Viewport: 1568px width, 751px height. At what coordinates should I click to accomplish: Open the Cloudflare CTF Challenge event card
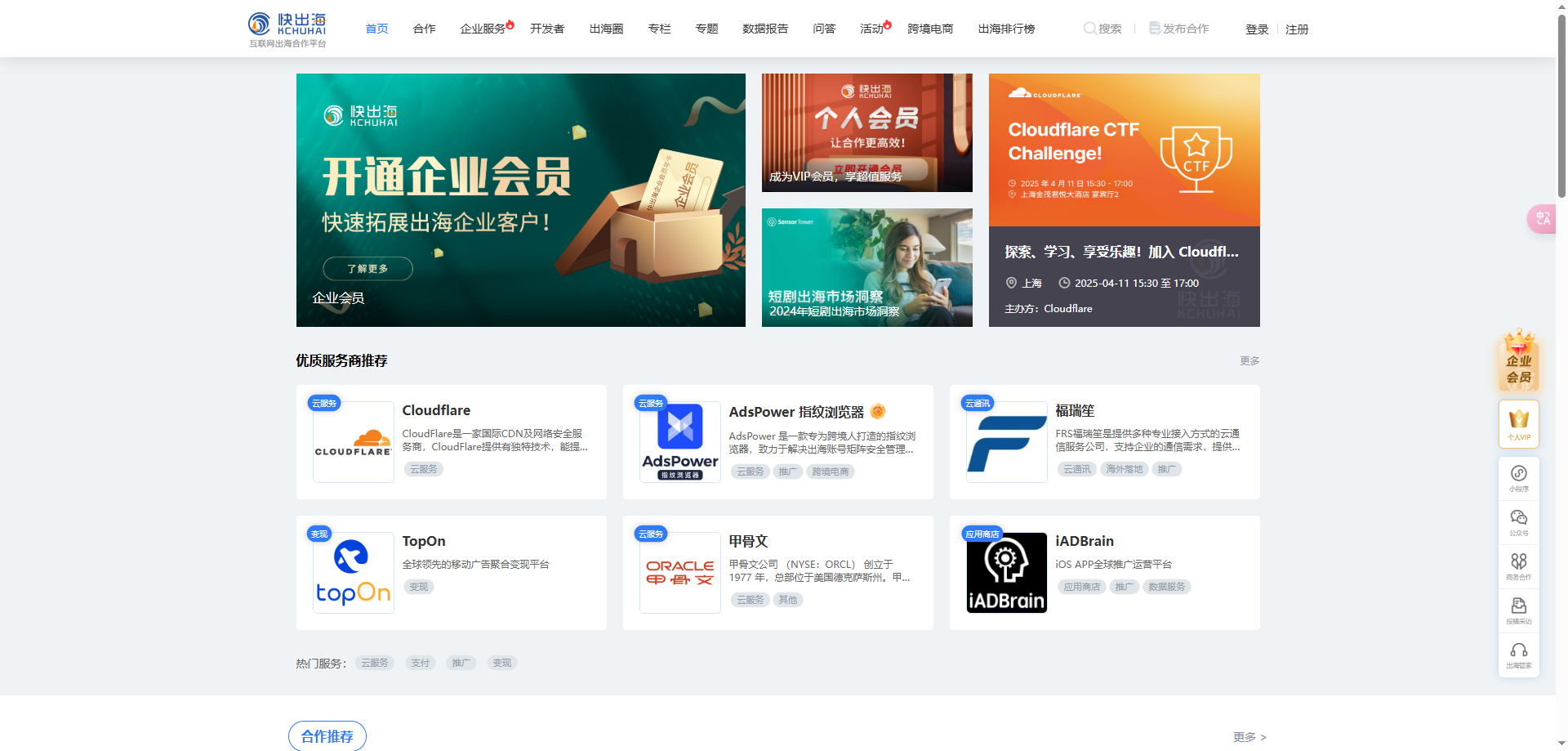click(x=1124, y=200)
